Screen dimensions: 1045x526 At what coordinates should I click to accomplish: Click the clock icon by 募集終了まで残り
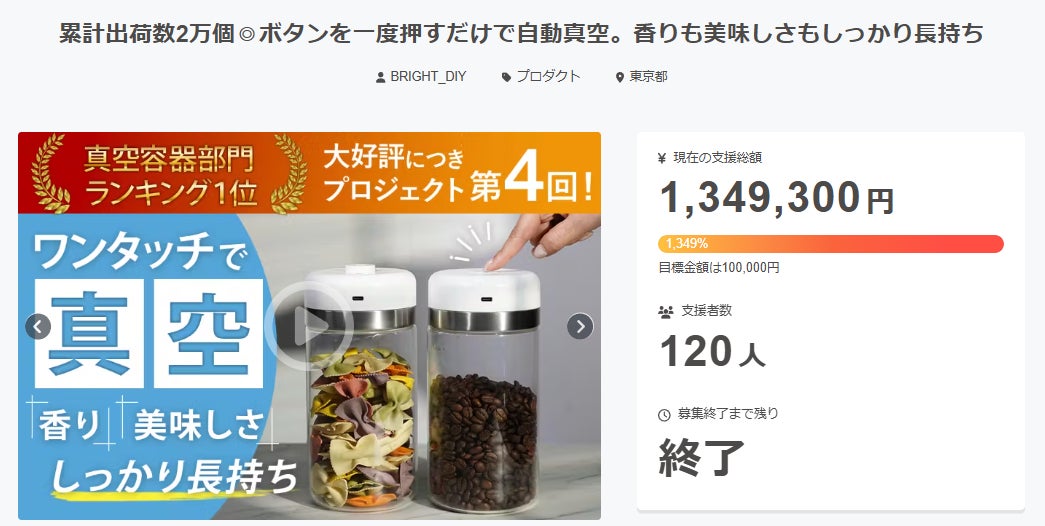[x=664, y=415]
